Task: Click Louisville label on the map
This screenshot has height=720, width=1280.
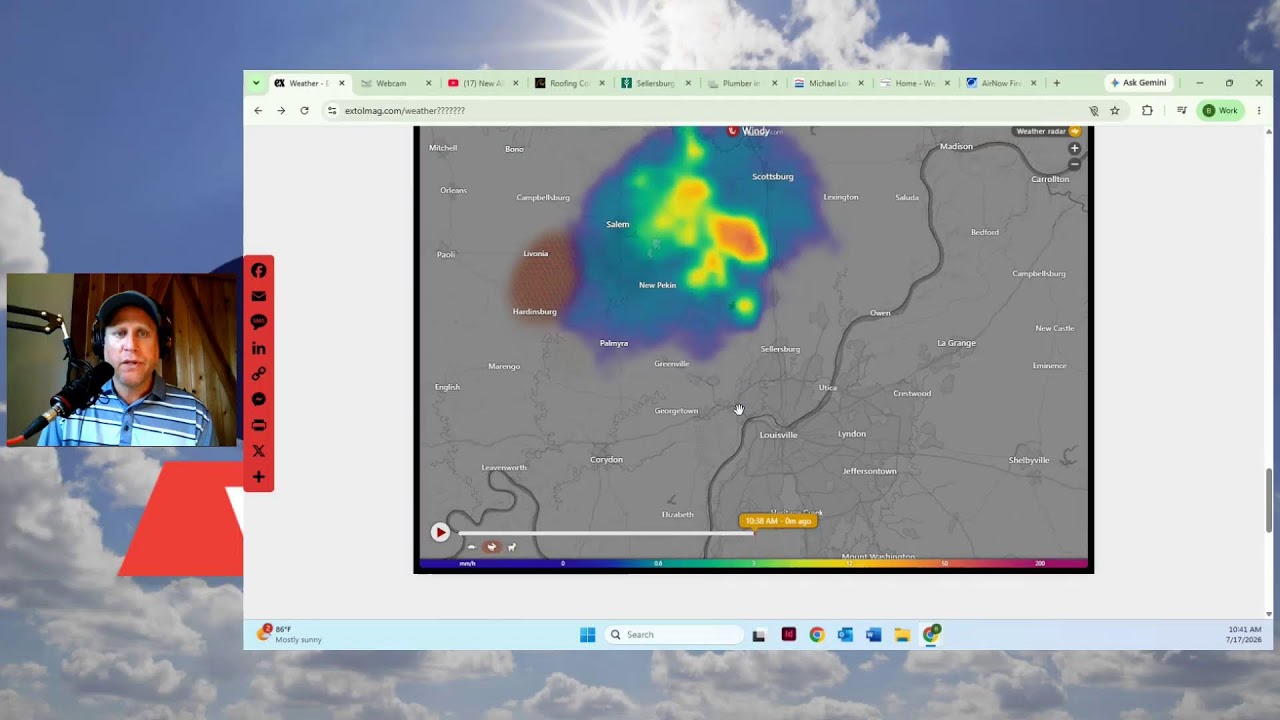Action: pos(778,435)
